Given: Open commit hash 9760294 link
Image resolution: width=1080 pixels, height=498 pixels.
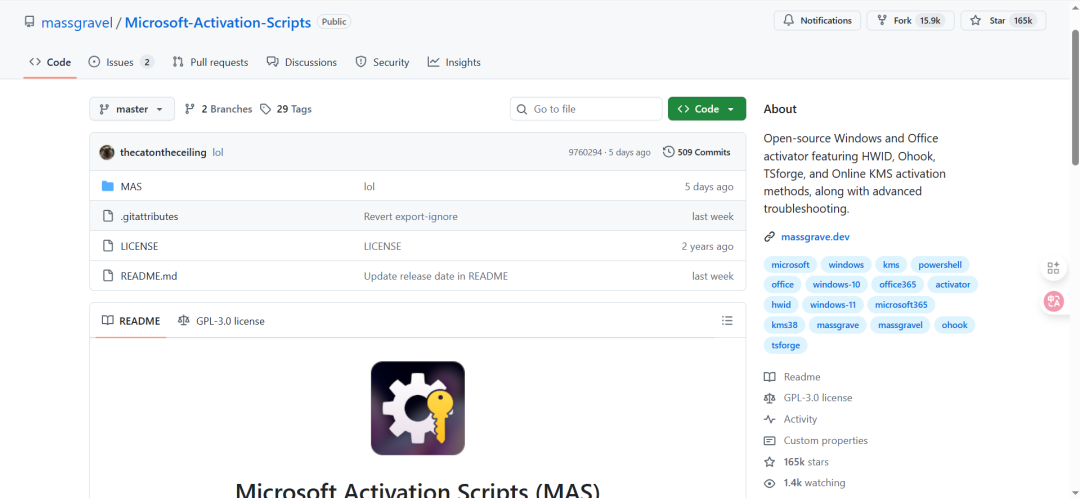Looking at the screenshot, I should 585,152.
